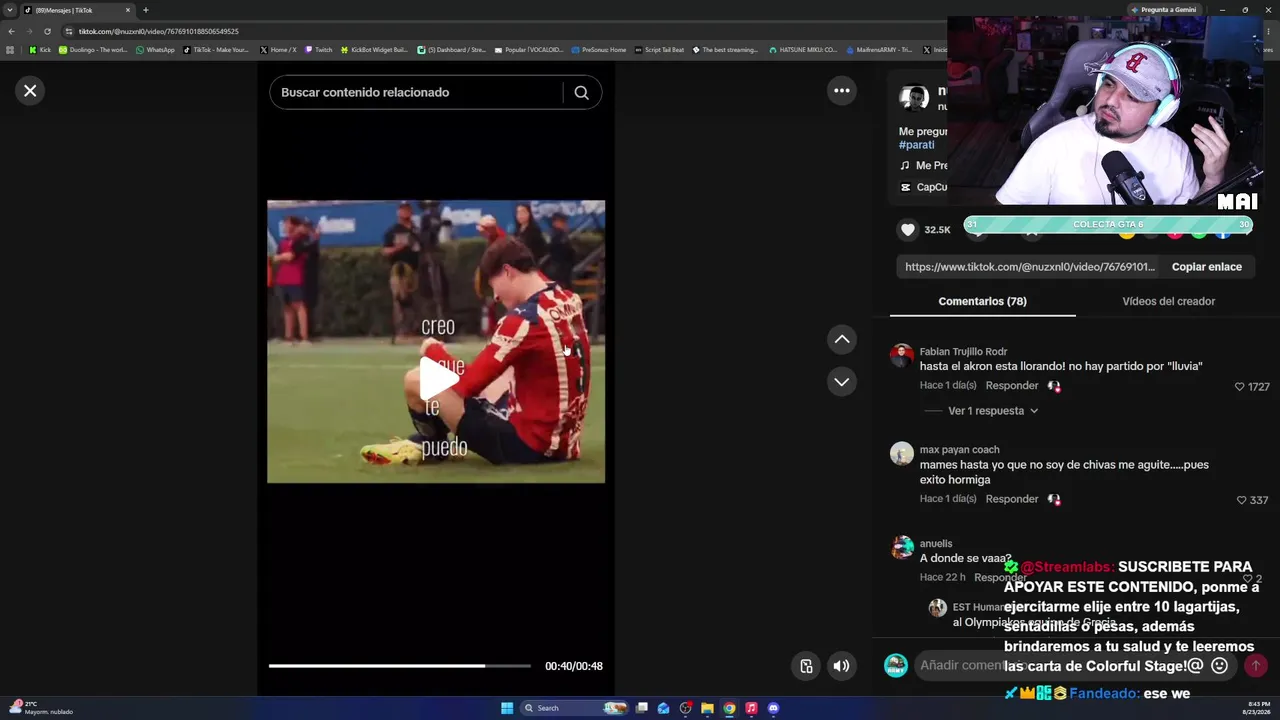Open the WhatsApp bookmark

point(155,50)
